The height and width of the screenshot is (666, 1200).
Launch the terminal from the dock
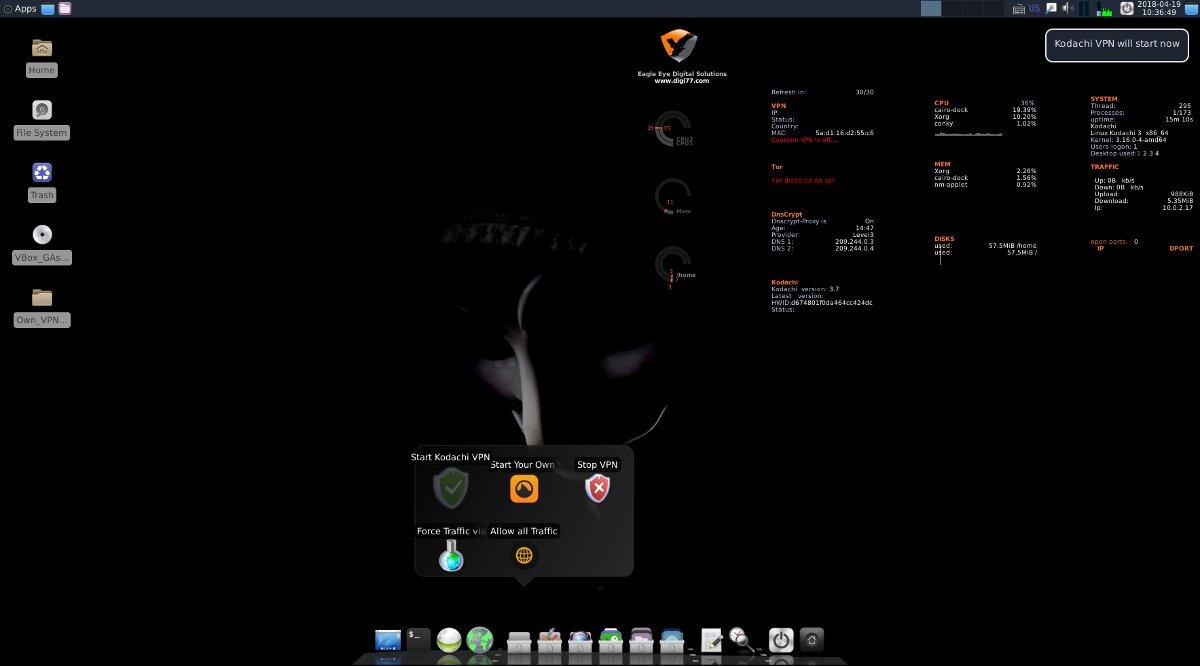coord(416,640)
